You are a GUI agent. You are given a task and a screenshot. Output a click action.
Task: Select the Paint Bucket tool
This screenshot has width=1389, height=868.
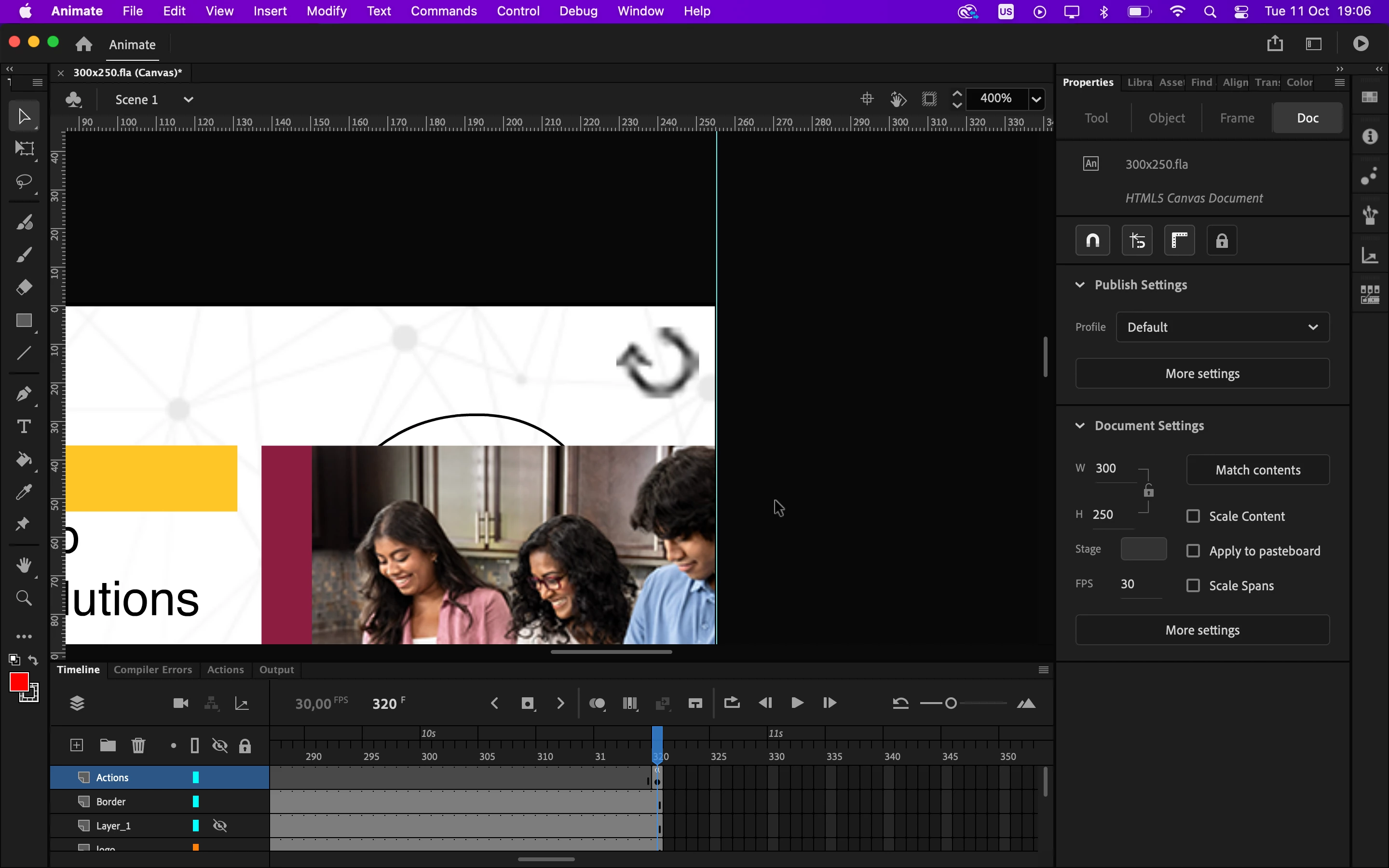24,459
